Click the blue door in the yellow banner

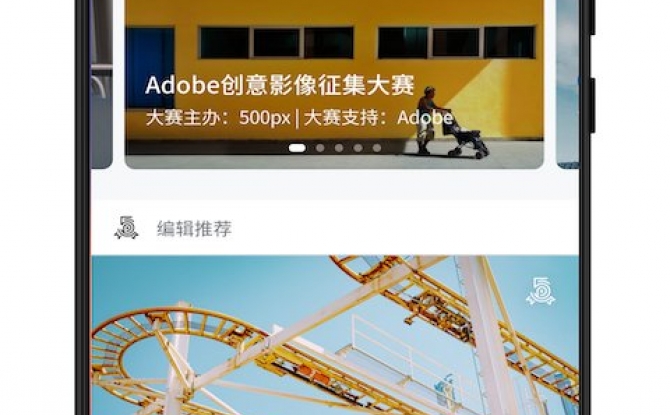pyautogui.click(x=150, y=68)
